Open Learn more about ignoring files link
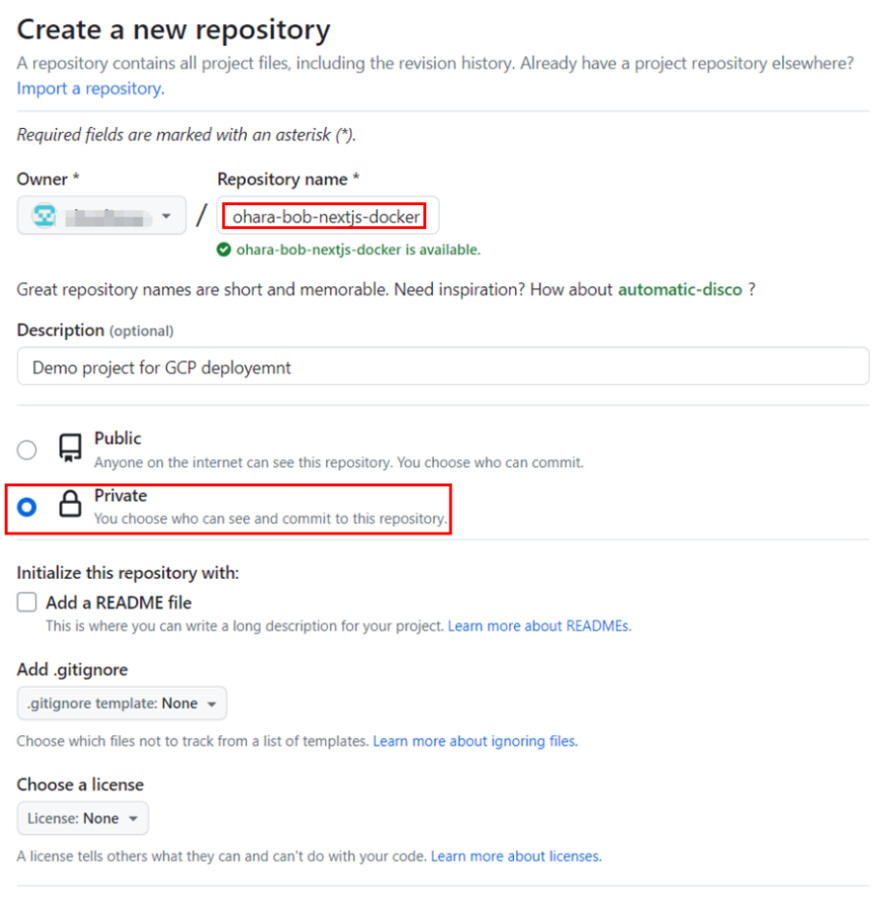Viewport: 883px width, 898px height. tap(475, 741)
